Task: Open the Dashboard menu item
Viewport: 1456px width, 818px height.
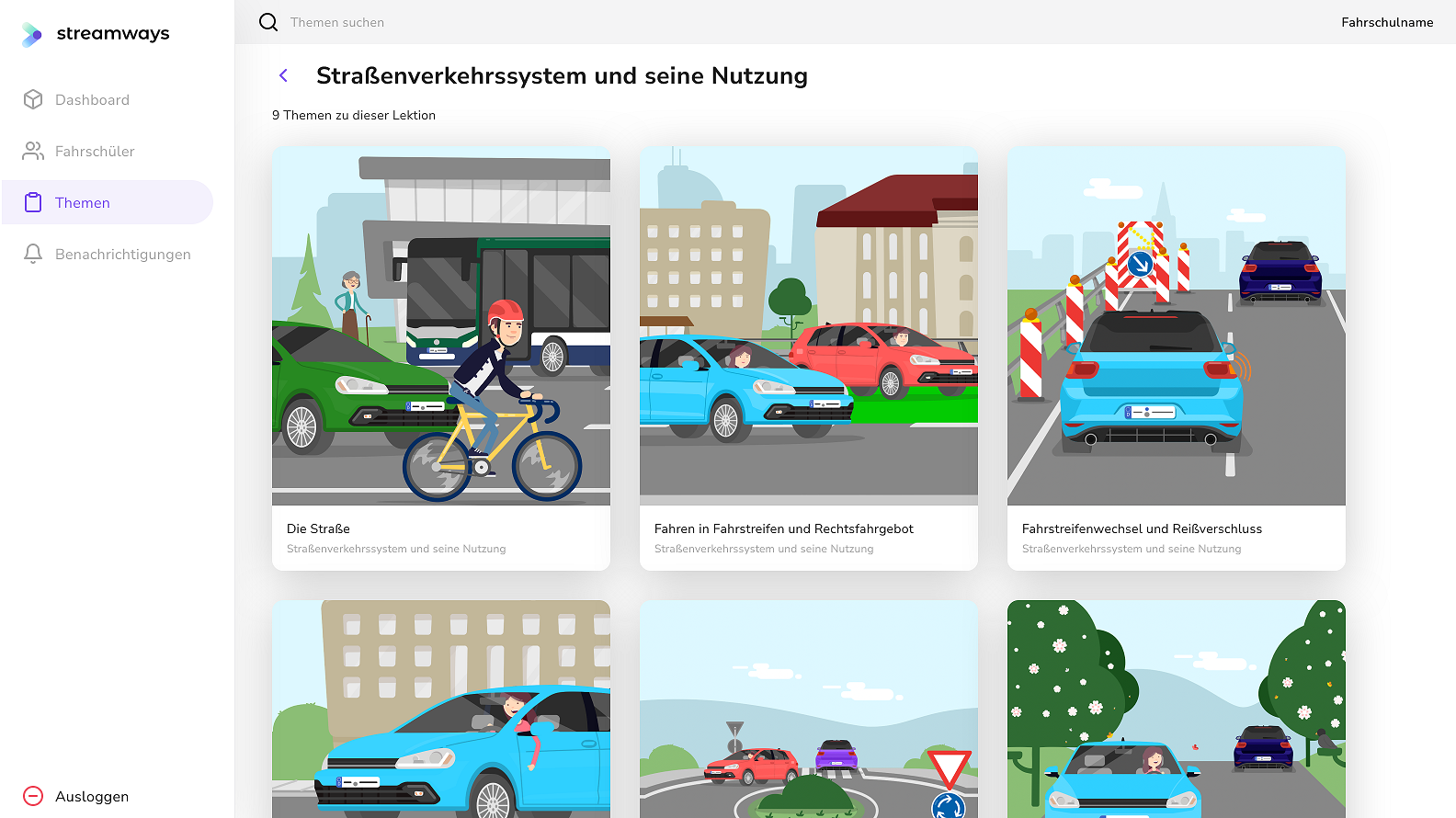Action: coord(92,99)
